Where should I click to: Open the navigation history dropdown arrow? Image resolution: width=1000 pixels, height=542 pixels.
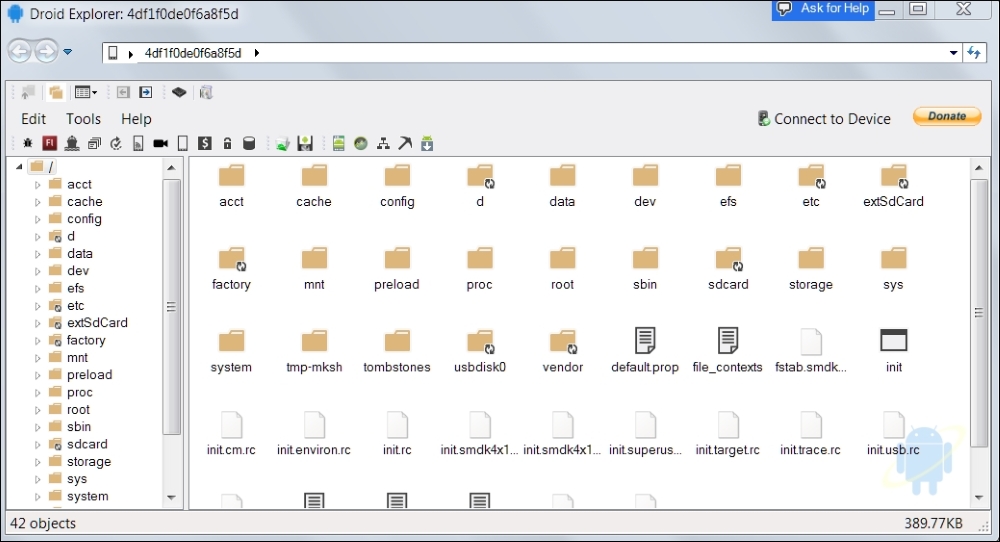[x=68, y=52]
